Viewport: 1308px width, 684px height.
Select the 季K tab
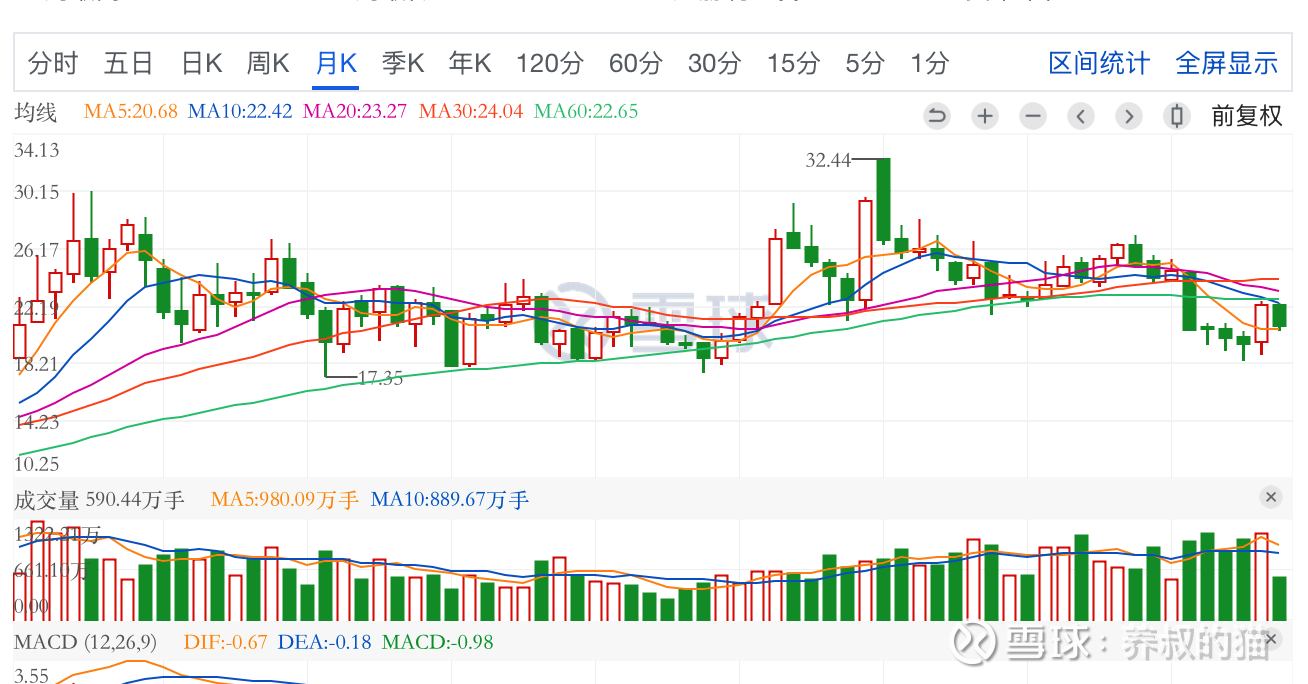click(403, 64)
